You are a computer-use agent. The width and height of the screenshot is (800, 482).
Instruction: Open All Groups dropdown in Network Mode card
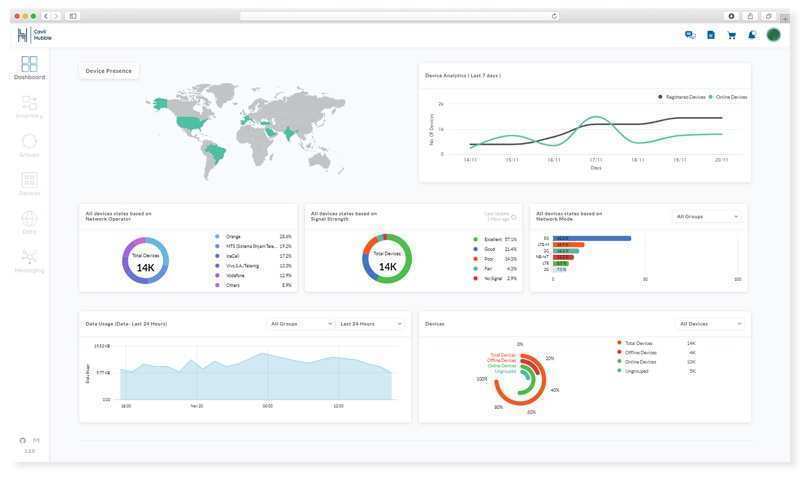(707, 217)
